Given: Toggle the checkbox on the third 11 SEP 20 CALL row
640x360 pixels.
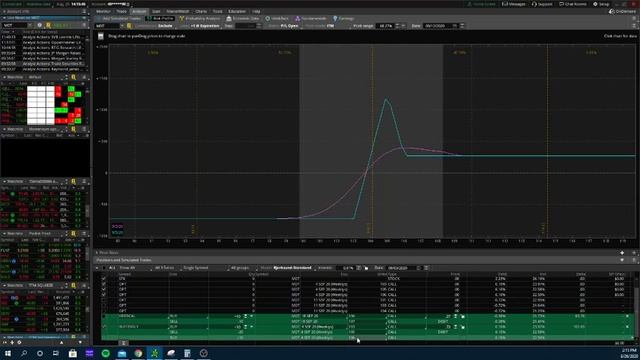Looking at the screenshot, I should [x=104, y=311].
